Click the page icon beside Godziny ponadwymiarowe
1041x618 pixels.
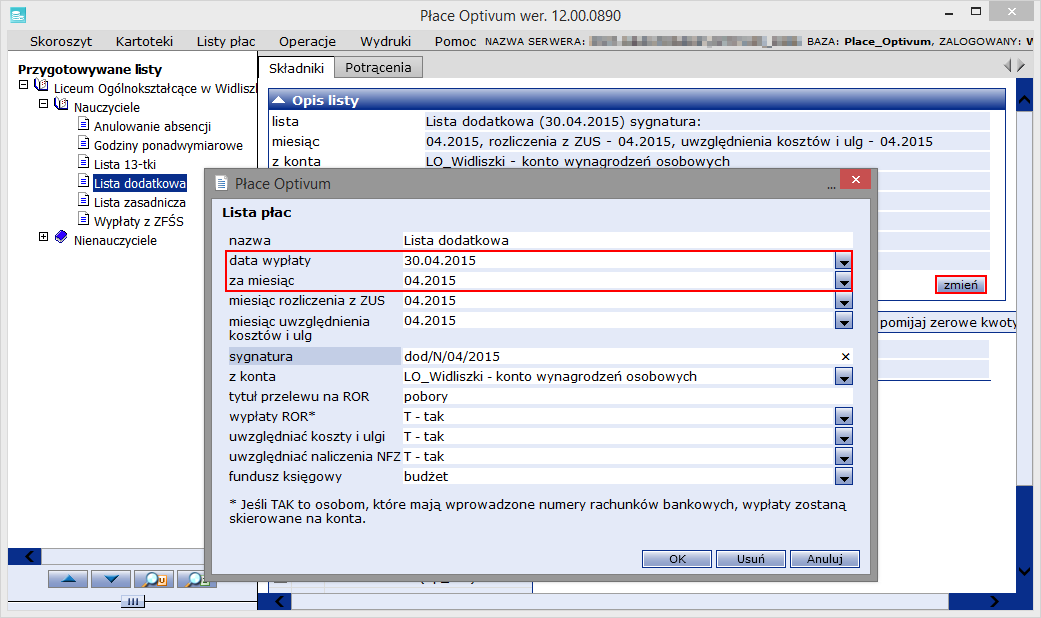click(84, 143)
